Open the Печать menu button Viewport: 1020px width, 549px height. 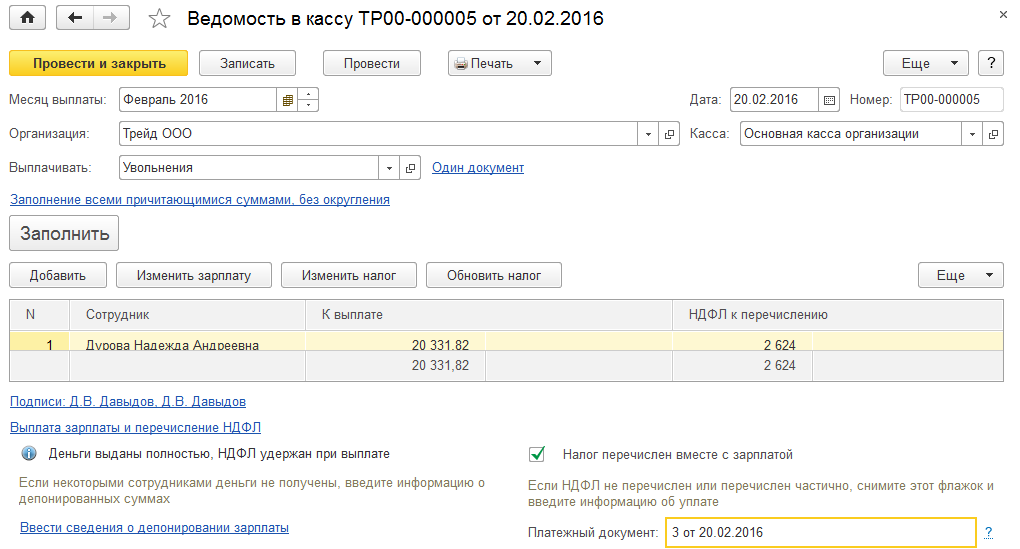point(499,63)
